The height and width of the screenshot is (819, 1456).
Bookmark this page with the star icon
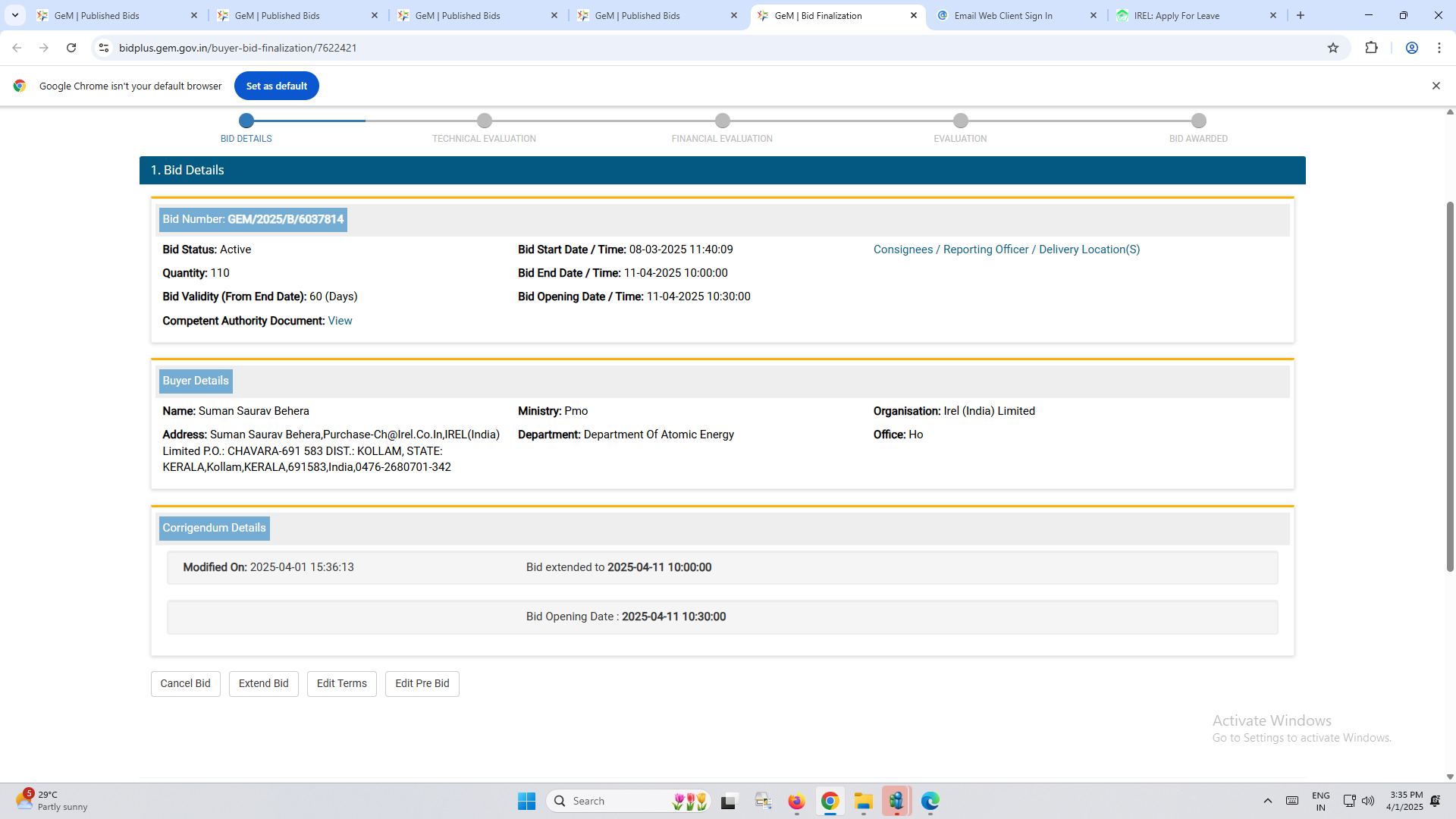point(1333,48)
